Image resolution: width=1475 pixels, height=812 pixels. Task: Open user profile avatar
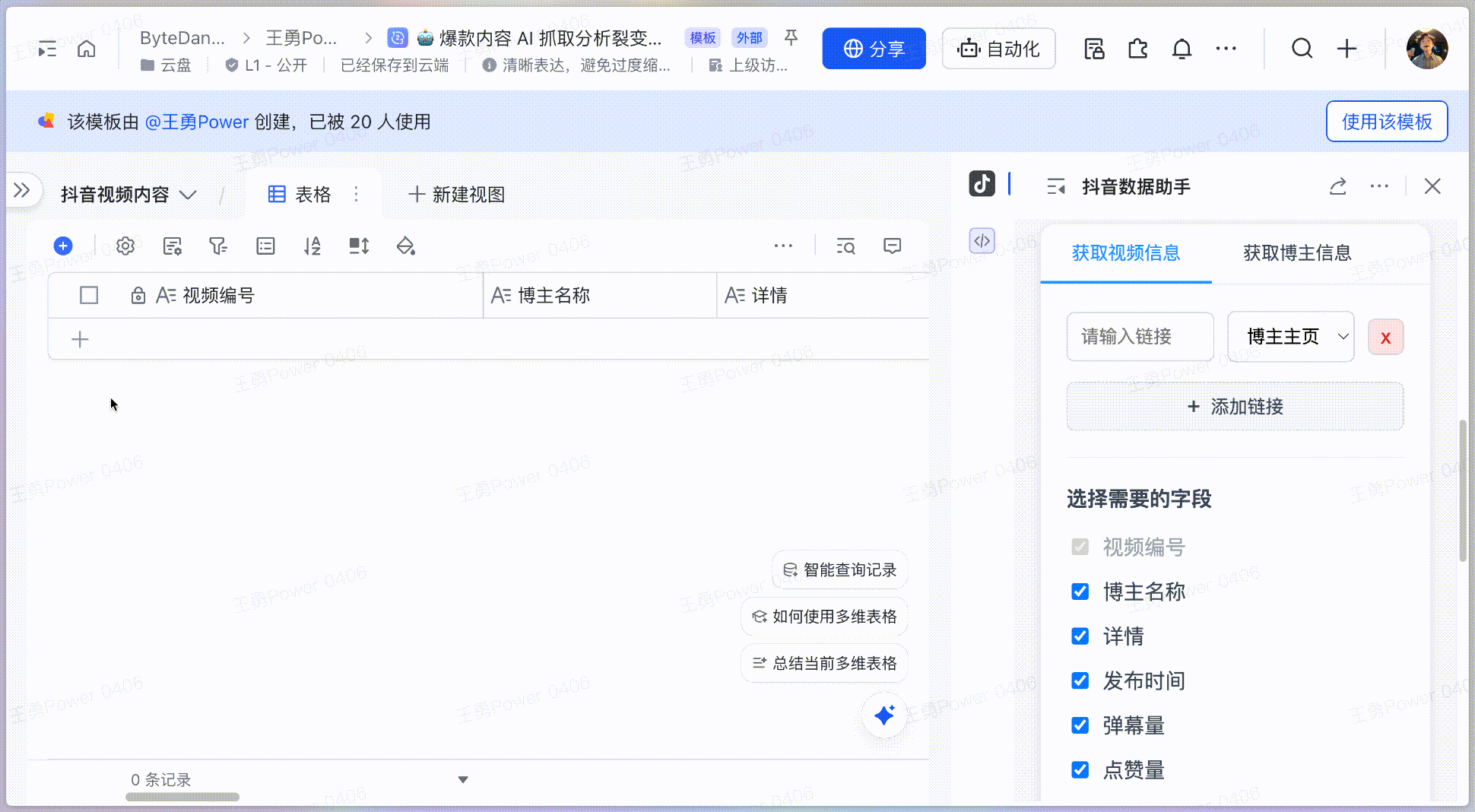point(1427,49)
